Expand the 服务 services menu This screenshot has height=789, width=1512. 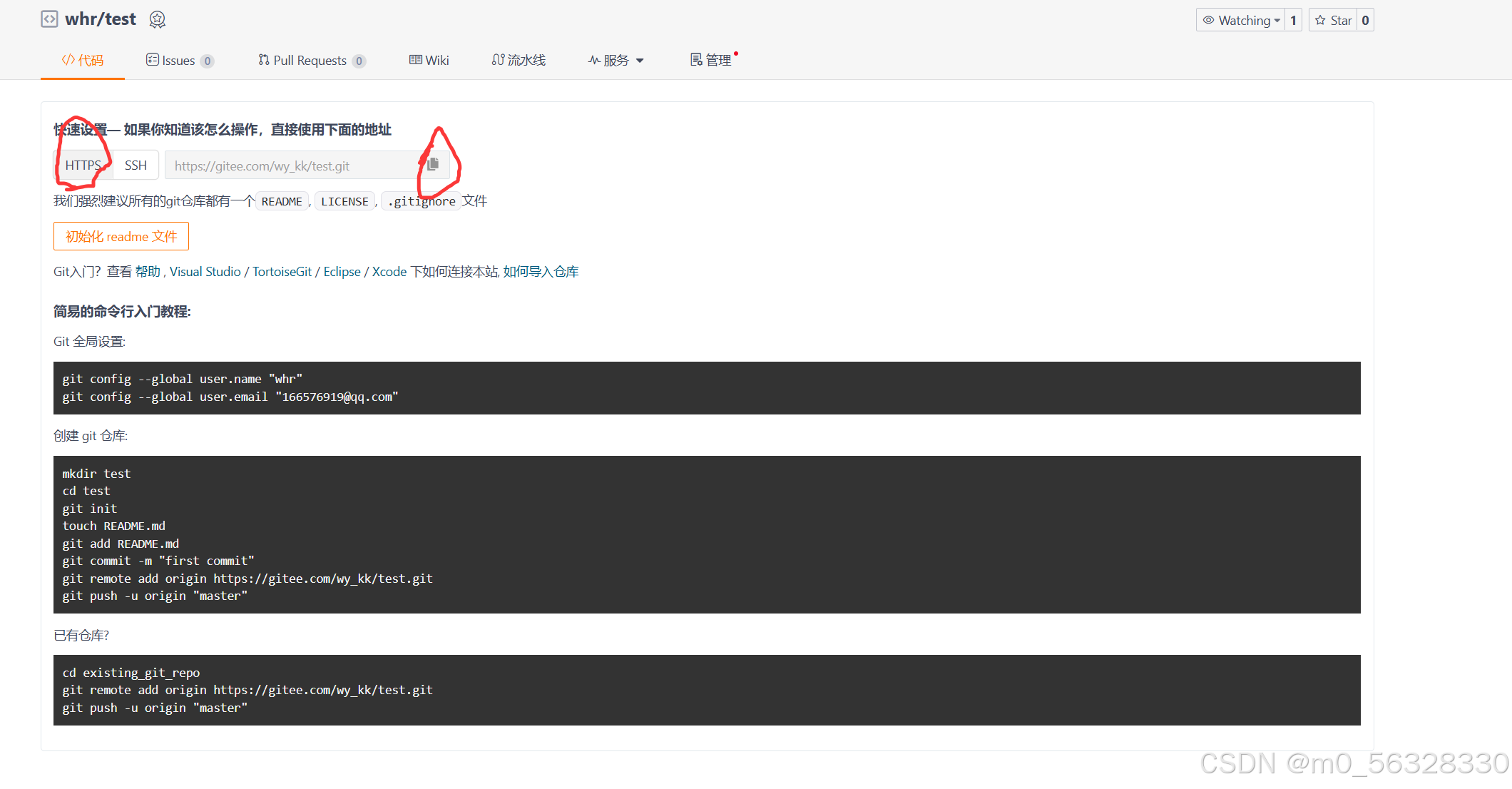[616, 60]
